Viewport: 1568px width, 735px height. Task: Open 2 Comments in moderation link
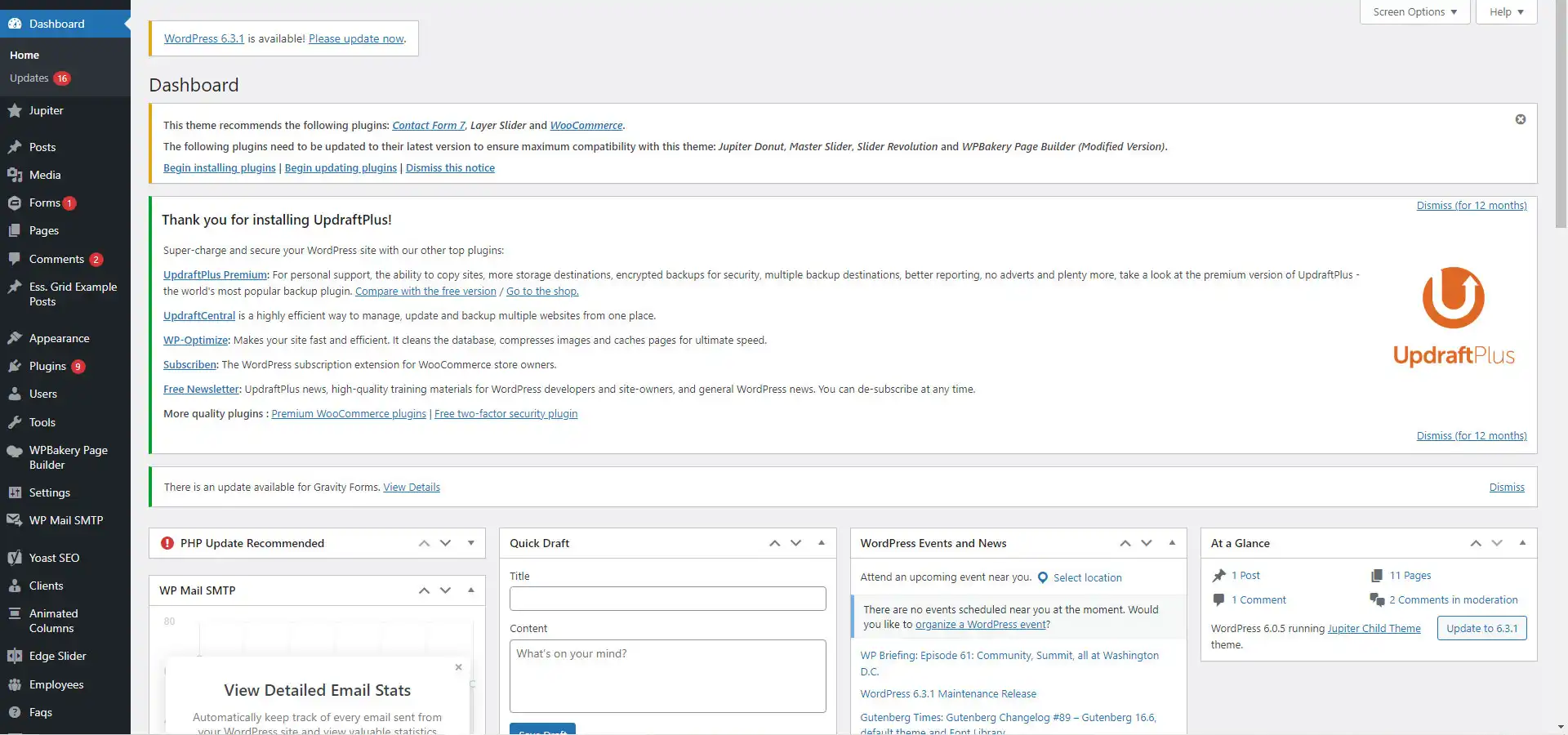(x=1454, y=599)
